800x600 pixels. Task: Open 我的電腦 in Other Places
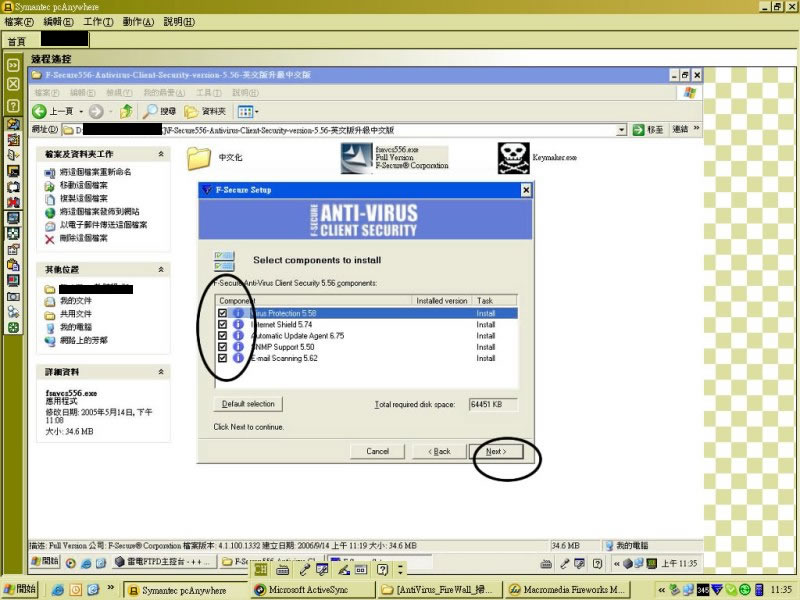click(76, 327)
